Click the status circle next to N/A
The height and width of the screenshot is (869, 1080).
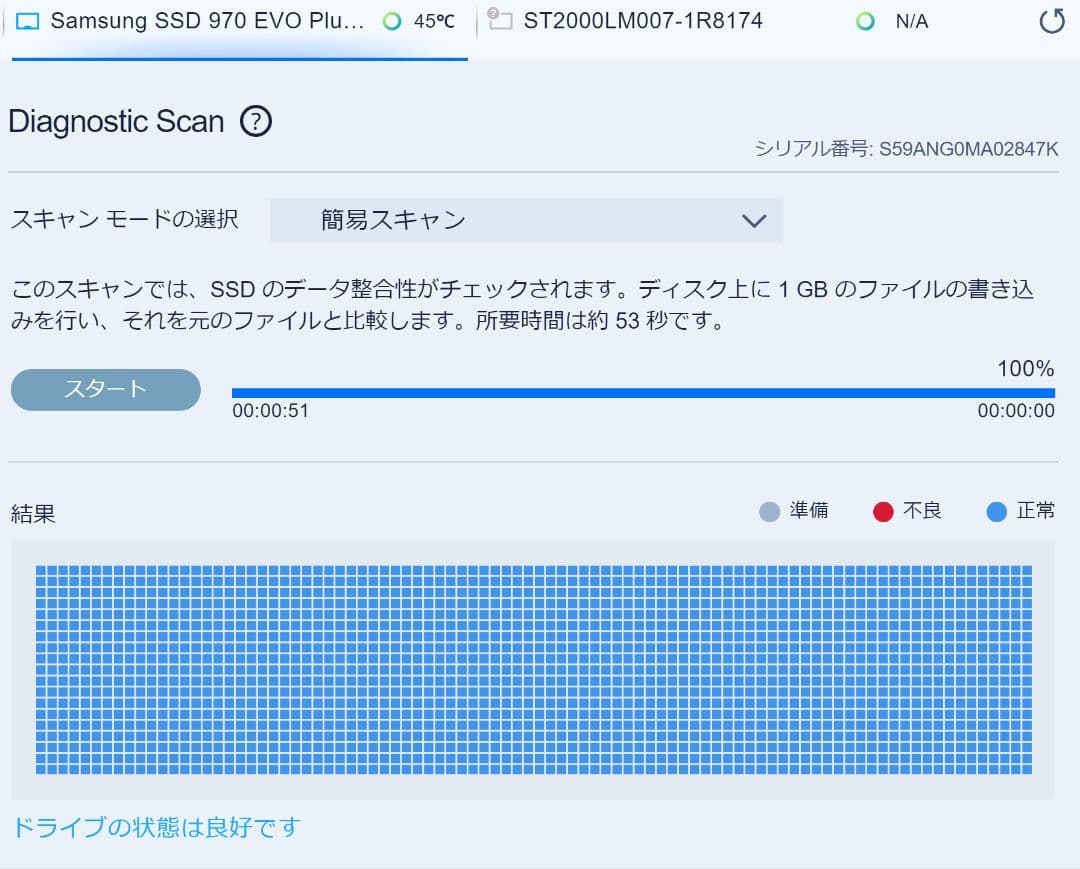(x=864, y=20)
